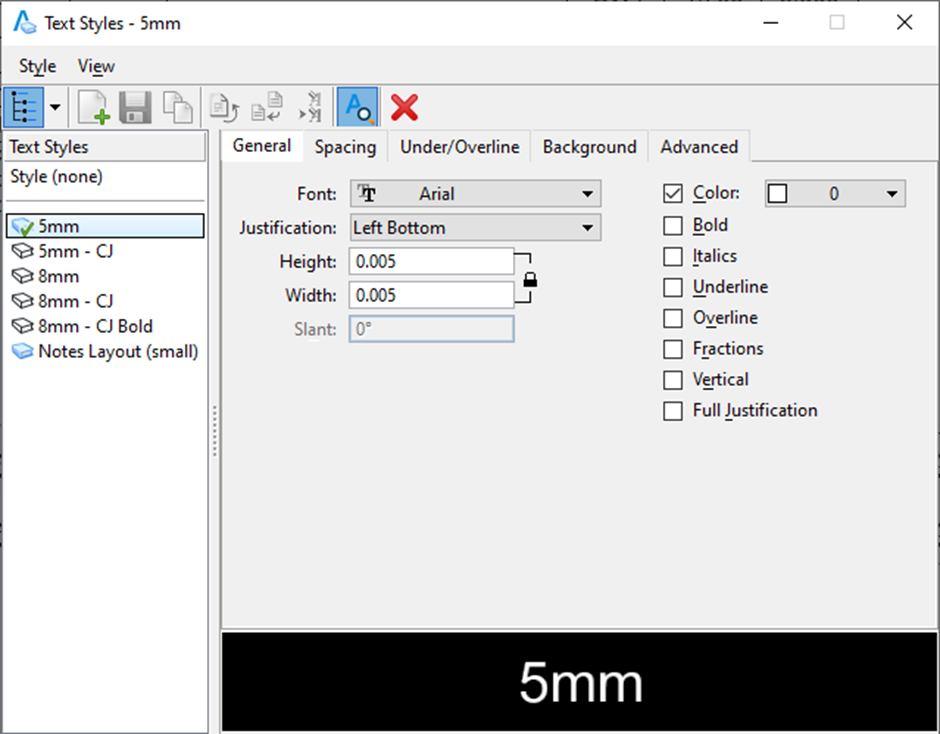Open the Background tab

(589, 147)
